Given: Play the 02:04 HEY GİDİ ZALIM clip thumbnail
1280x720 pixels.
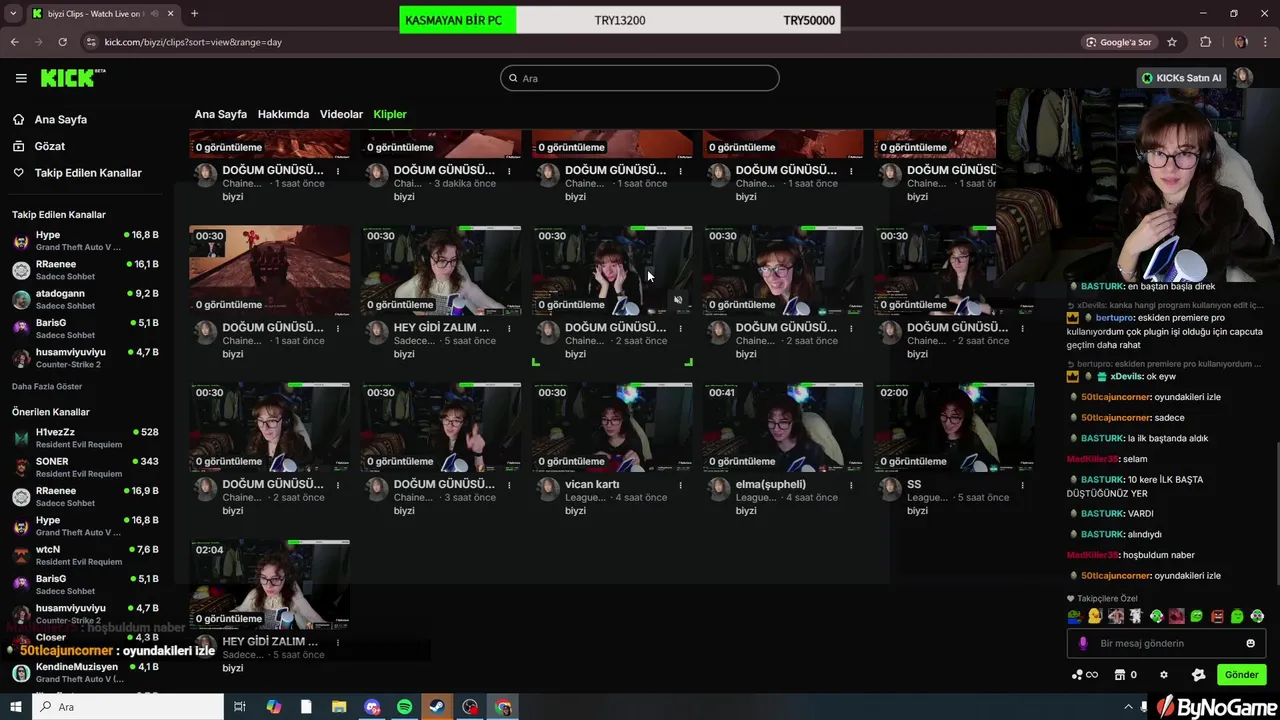Looking at the screenshot, I should tap(270, 584).
